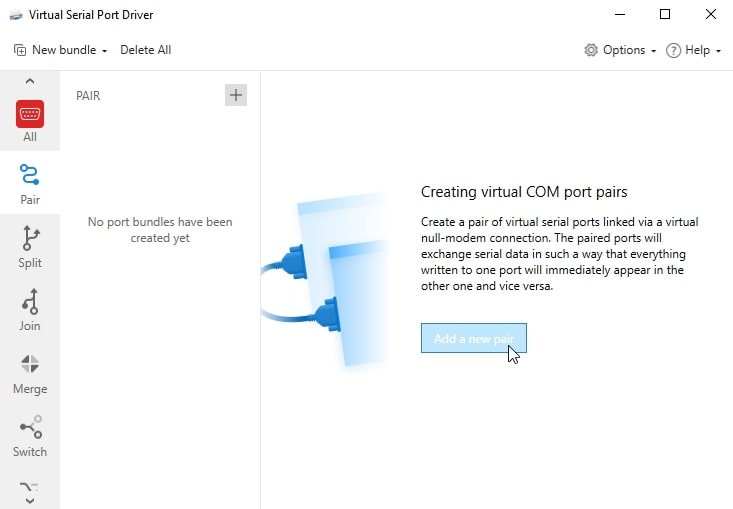Viewport: 733px width, 509px height.
Task: Click the PAIR panel heading
Action: tap(88, 96)
